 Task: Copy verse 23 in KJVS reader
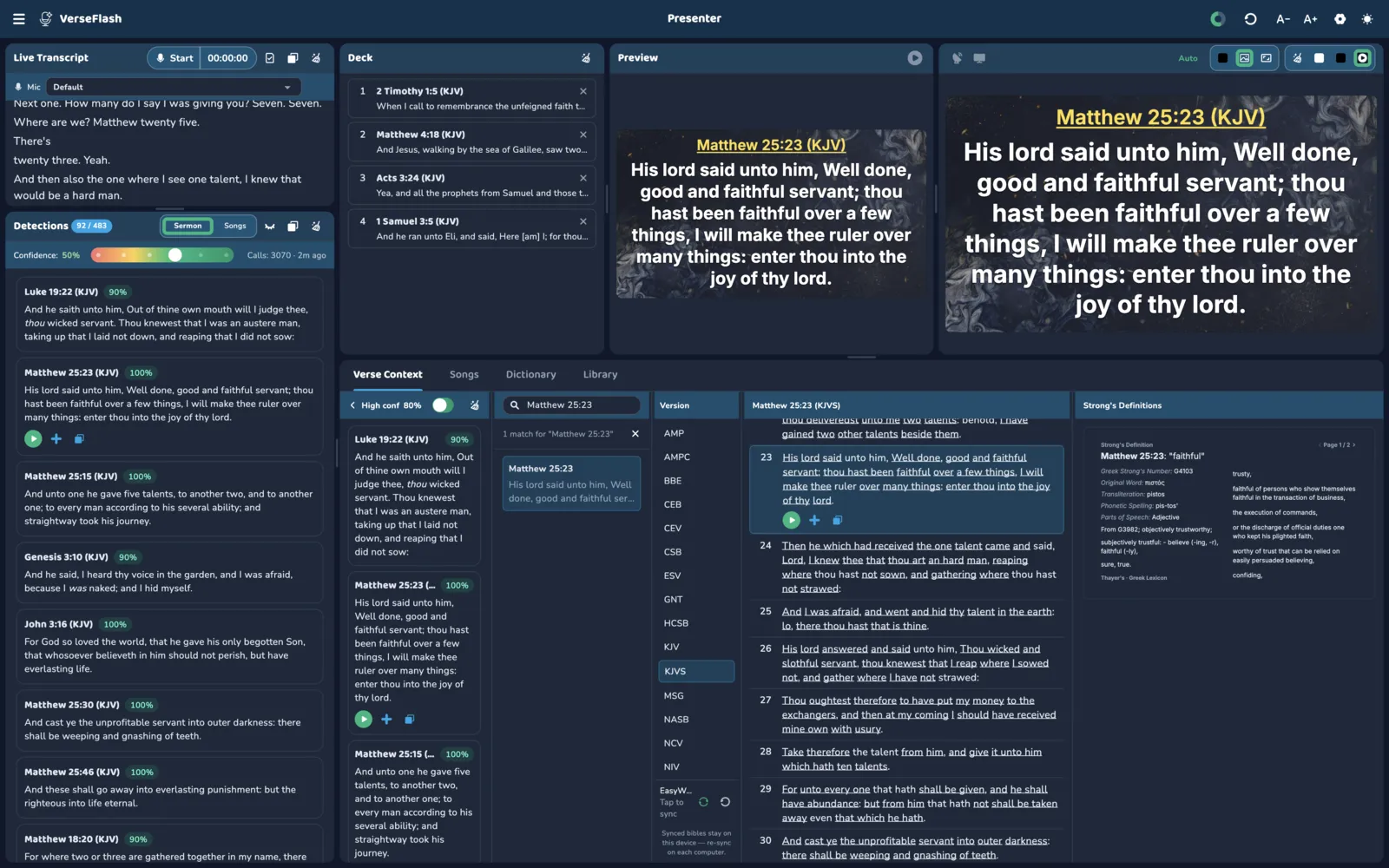tap(837, 520)
